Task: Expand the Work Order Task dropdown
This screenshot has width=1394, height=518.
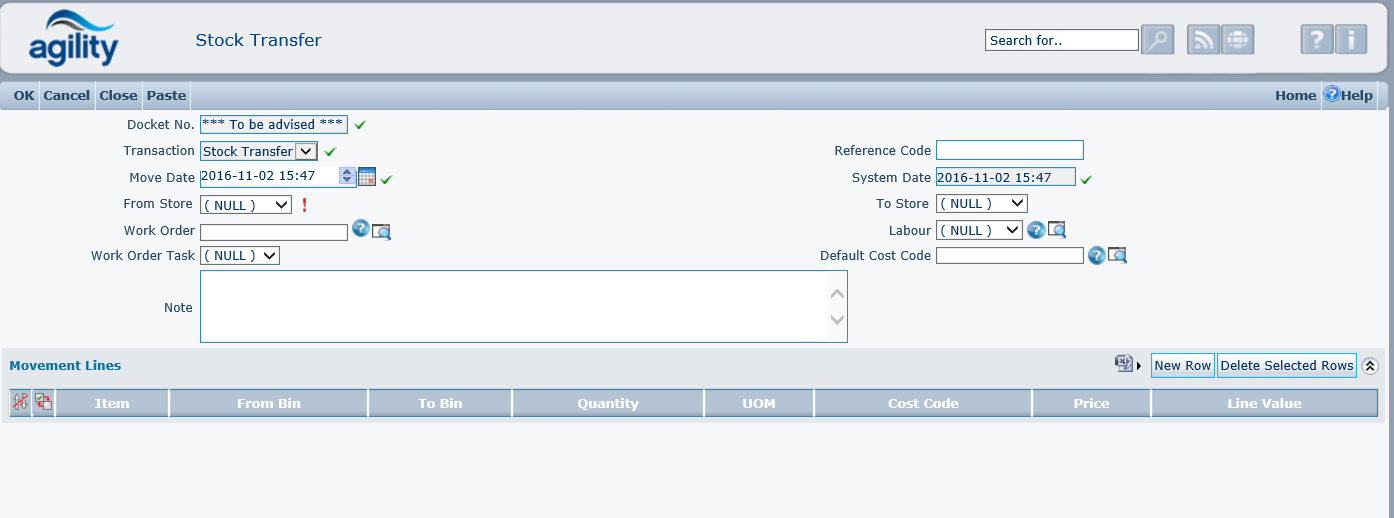Action: tap(240, 256)
